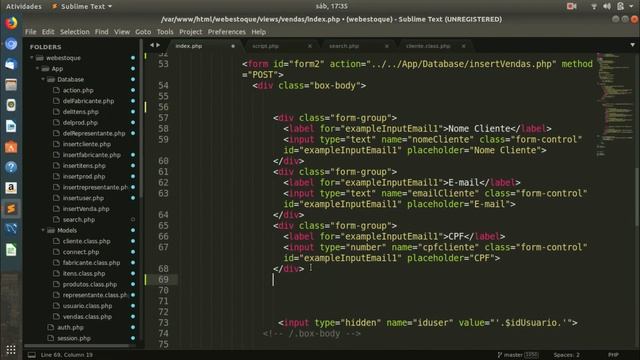Collapse the App folder arrow
The height and width of the screenshot is (360, 640).
click(38, 69)
